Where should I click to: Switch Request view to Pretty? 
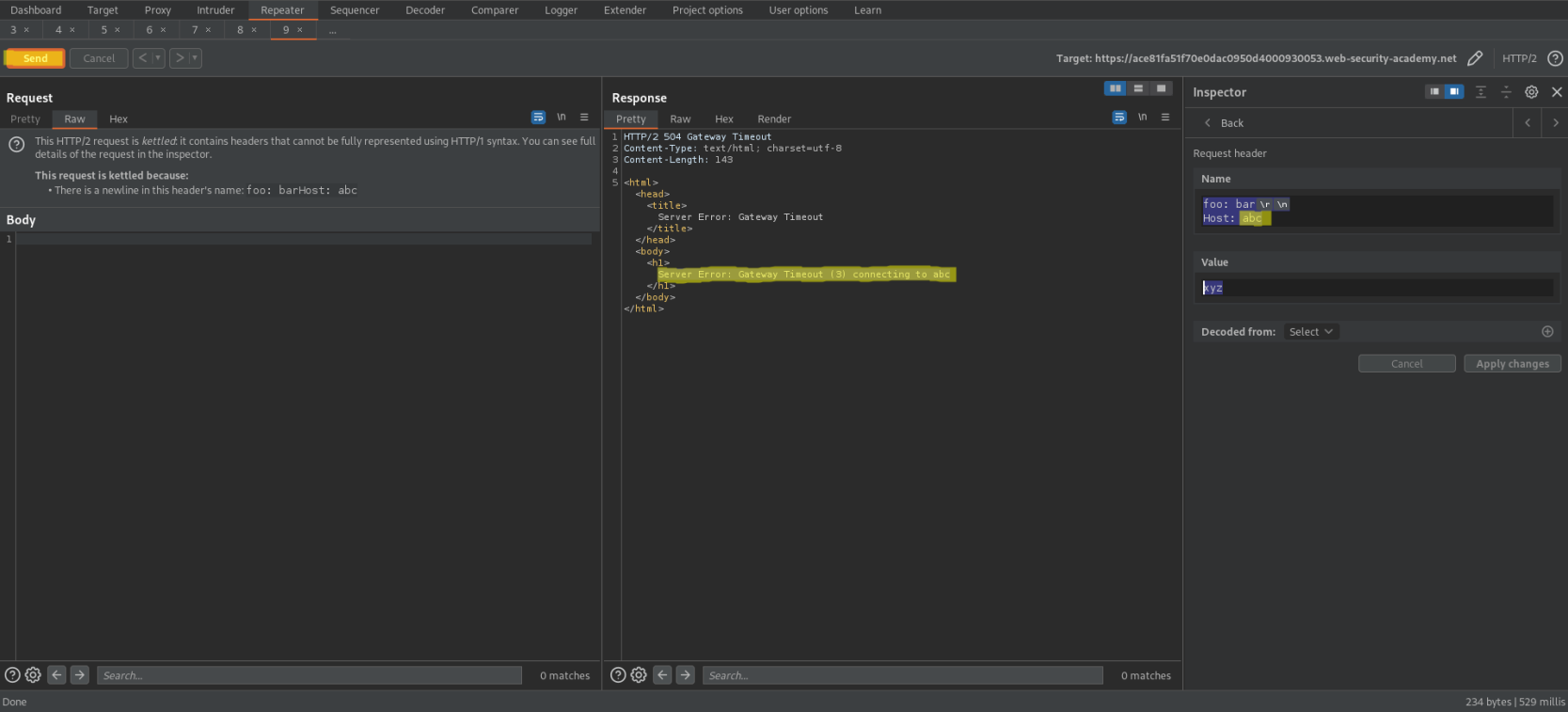(x=25, y=119)
